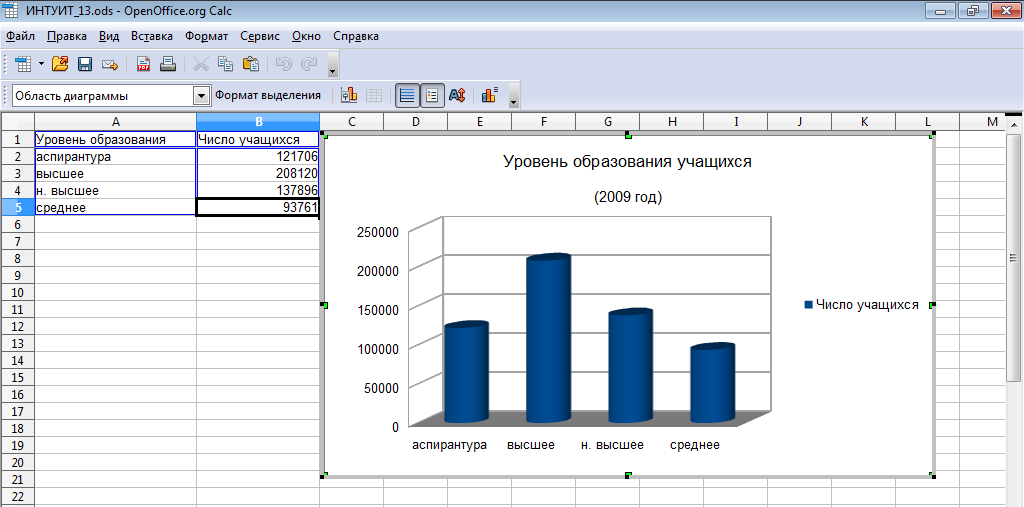
Task: Click cell Уровень образования
Action: 116,139
